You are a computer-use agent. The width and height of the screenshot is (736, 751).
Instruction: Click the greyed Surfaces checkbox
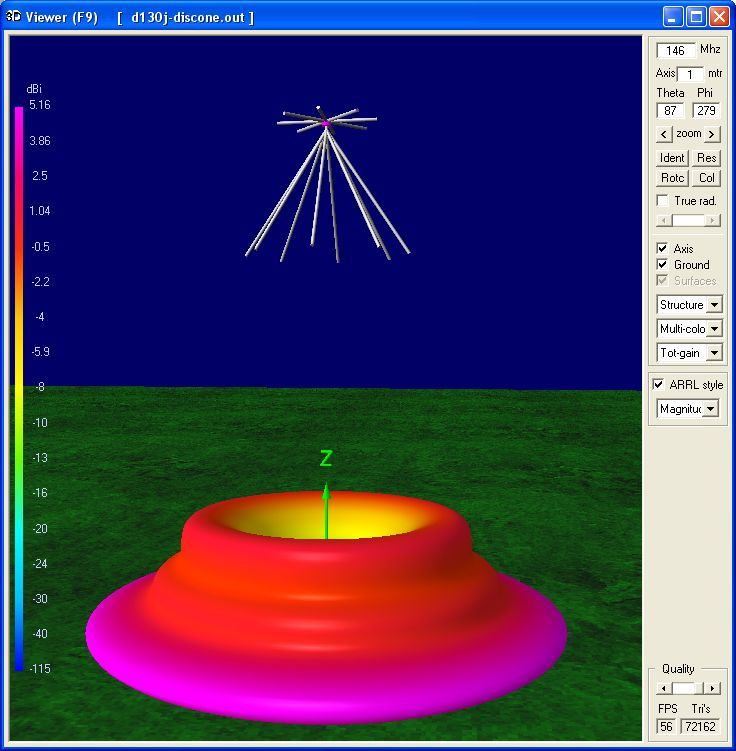(x=663, y=280)
